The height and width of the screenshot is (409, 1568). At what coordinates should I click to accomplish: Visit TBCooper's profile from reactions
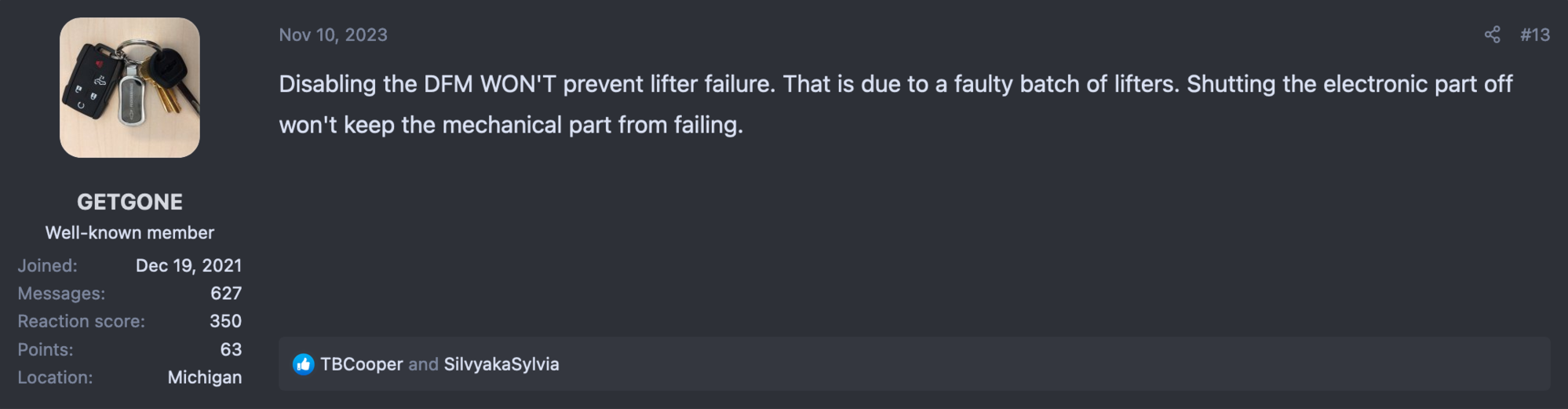click(361, 364)
